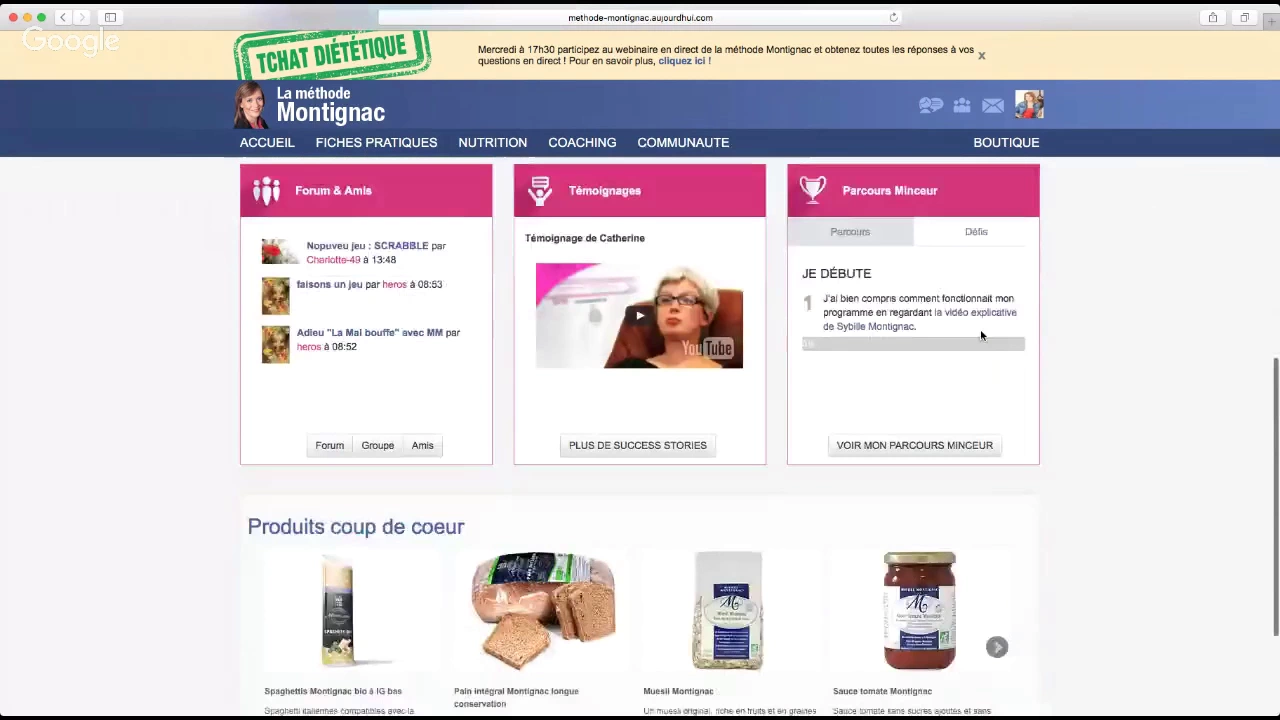This screenshot has height=720, width=1280.
Task: Open the 'Adieu La Mal bouffe' post
Action: (x=369, y=333)
